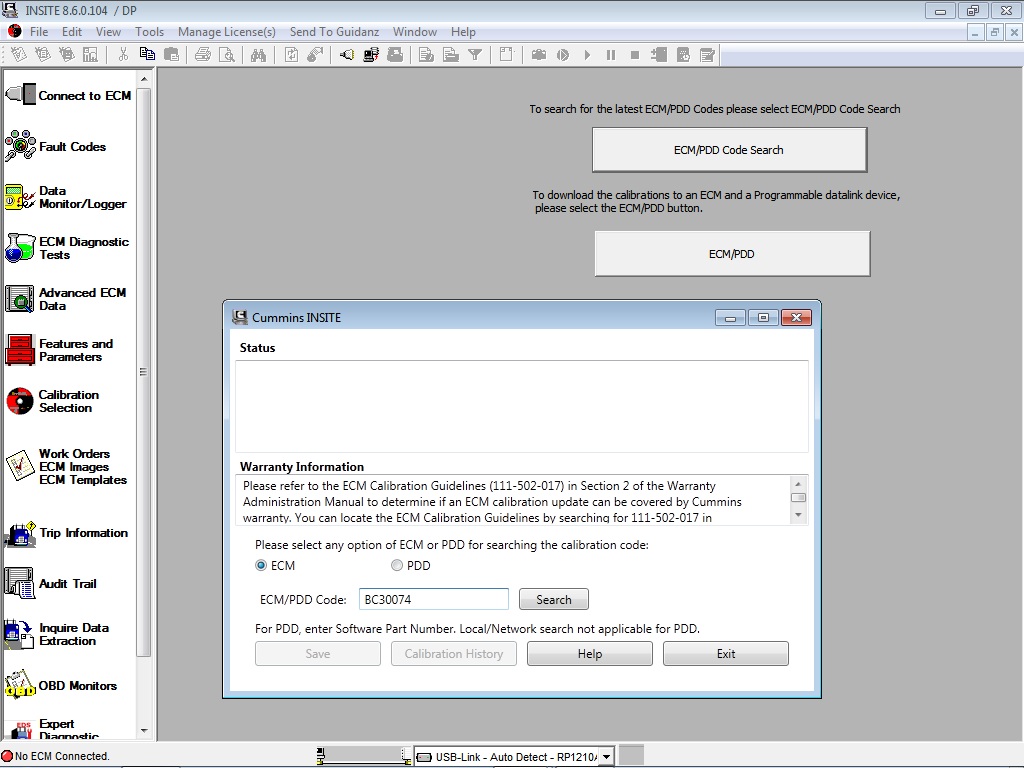Open the USB-Link Auto Detect device dropdown
This screenshot has width=1024, height=768.
click(x=605, y=755)
